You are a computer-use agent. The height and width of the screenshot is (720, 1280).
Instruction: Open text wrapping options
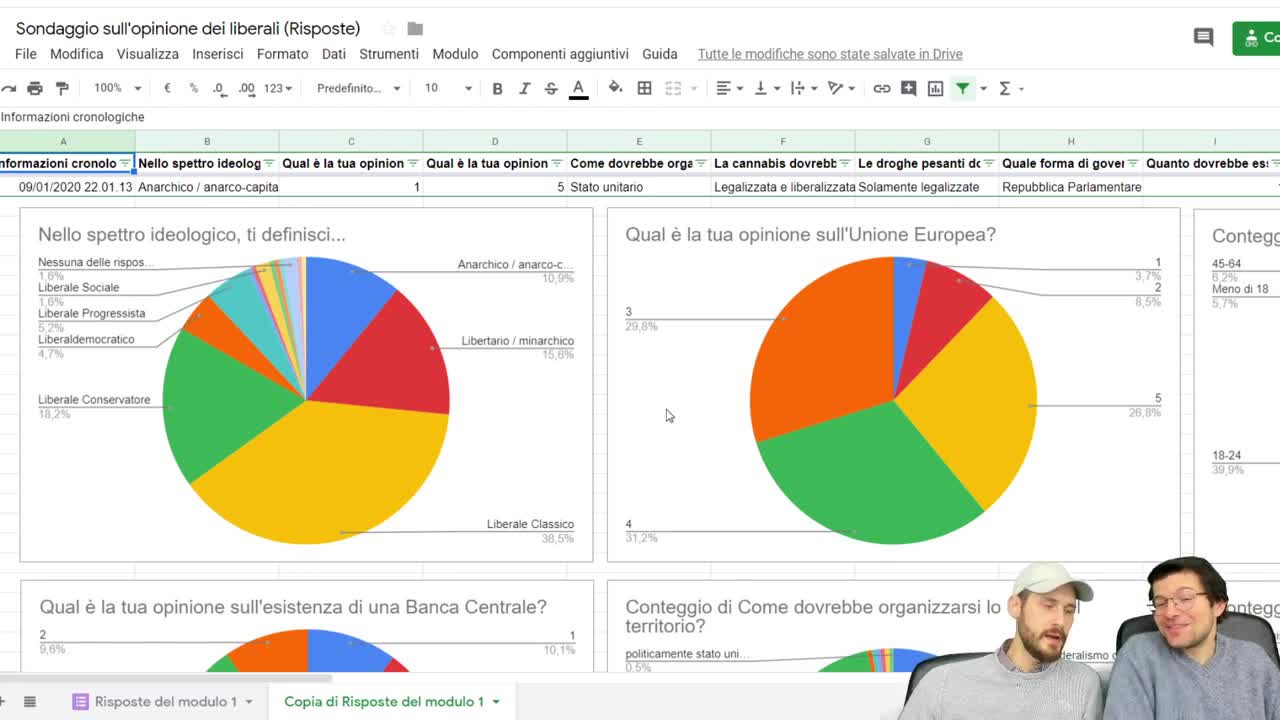803,88
